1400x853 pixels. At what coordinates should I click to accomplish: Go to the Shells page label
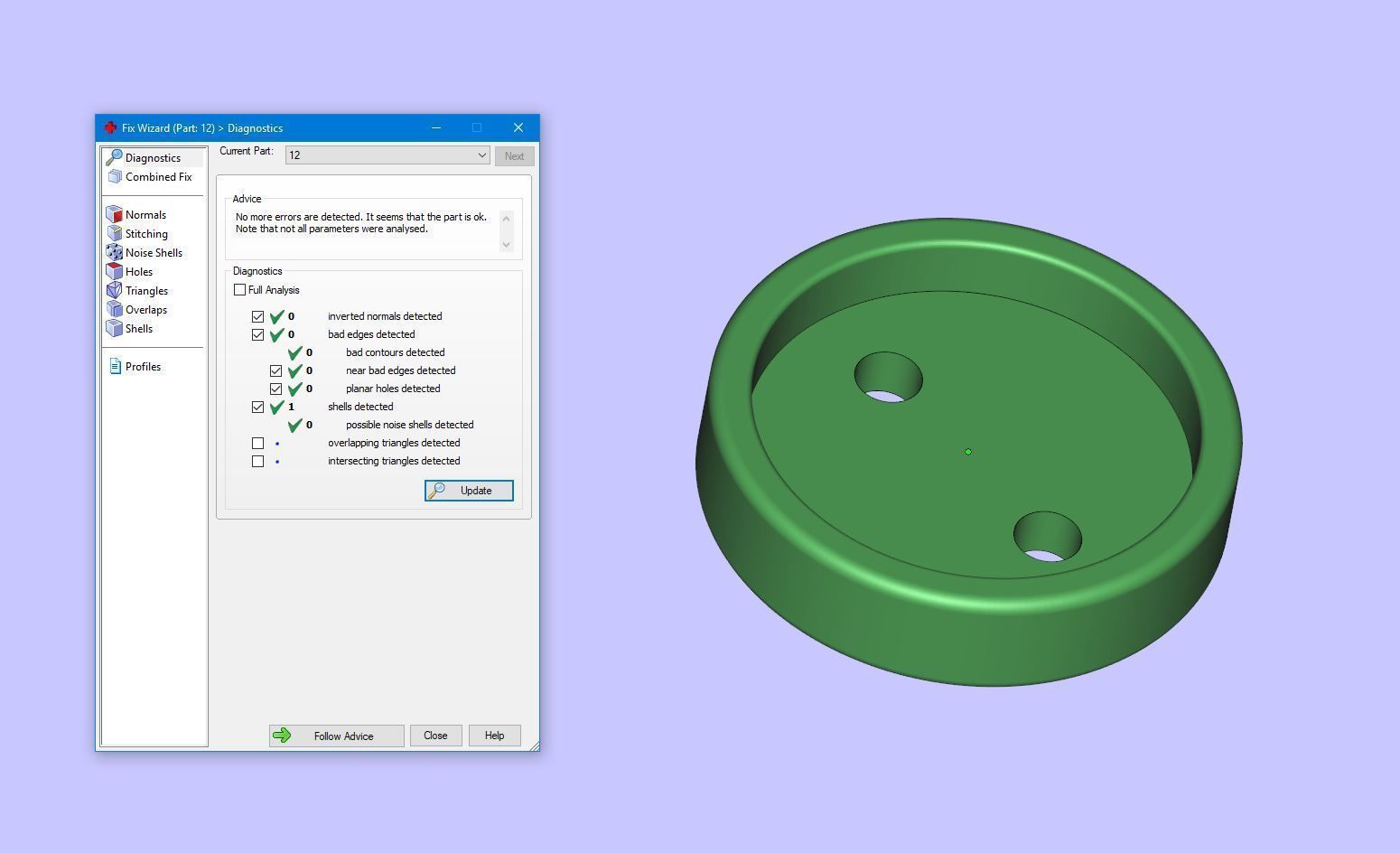tap(139, 329)
